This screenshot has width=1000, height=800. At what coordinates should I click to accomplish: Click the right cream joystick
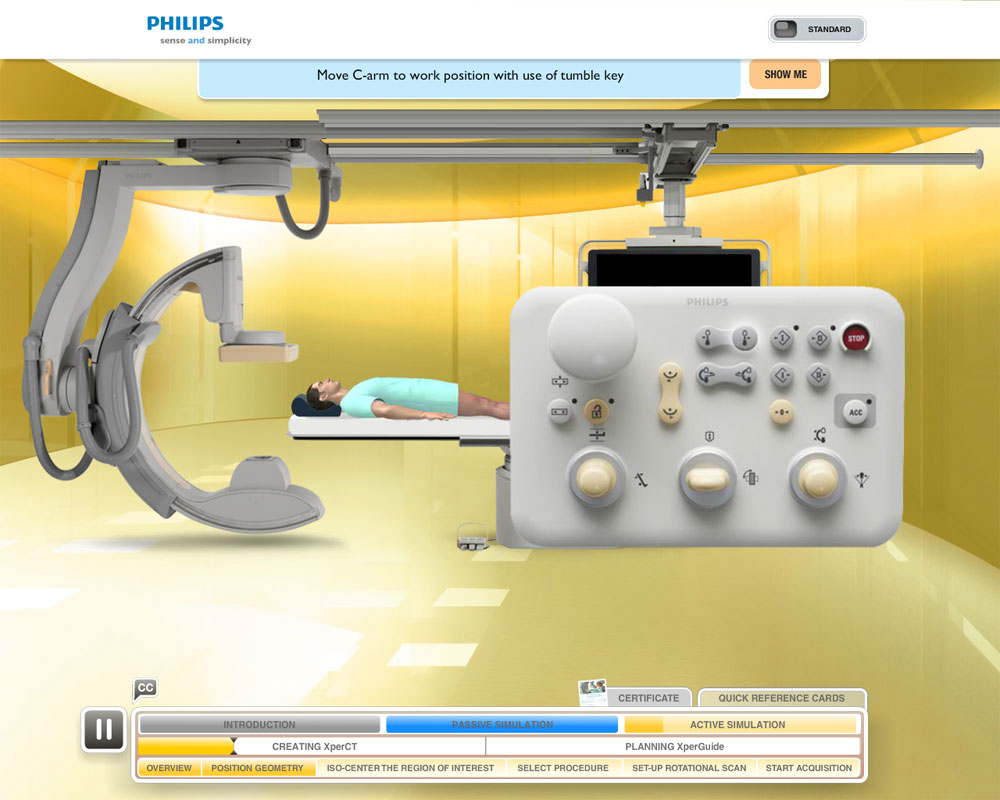[818, 478]
